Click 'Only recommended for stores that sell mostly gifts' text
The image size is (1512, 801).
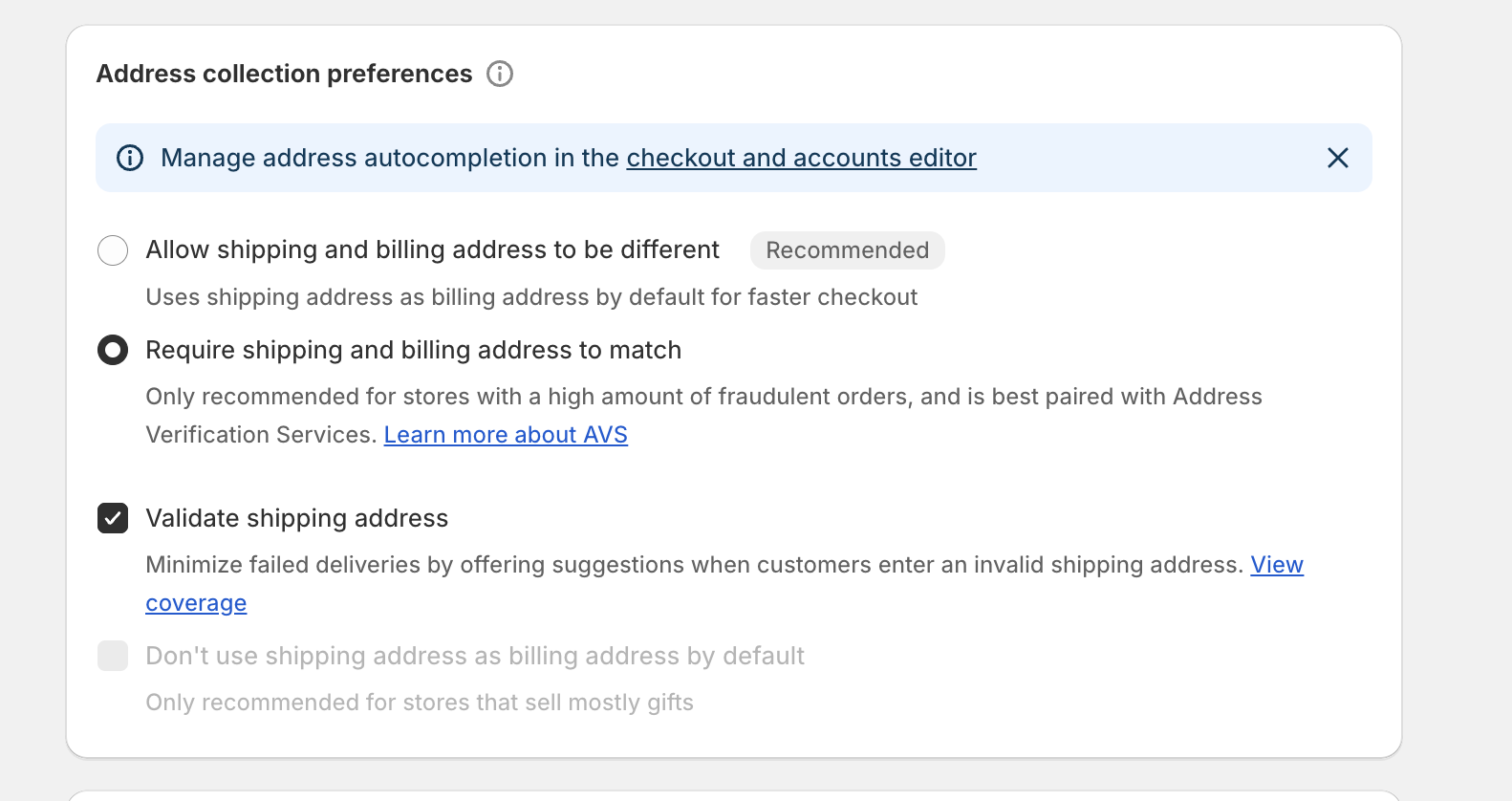(x=420, y=703)
